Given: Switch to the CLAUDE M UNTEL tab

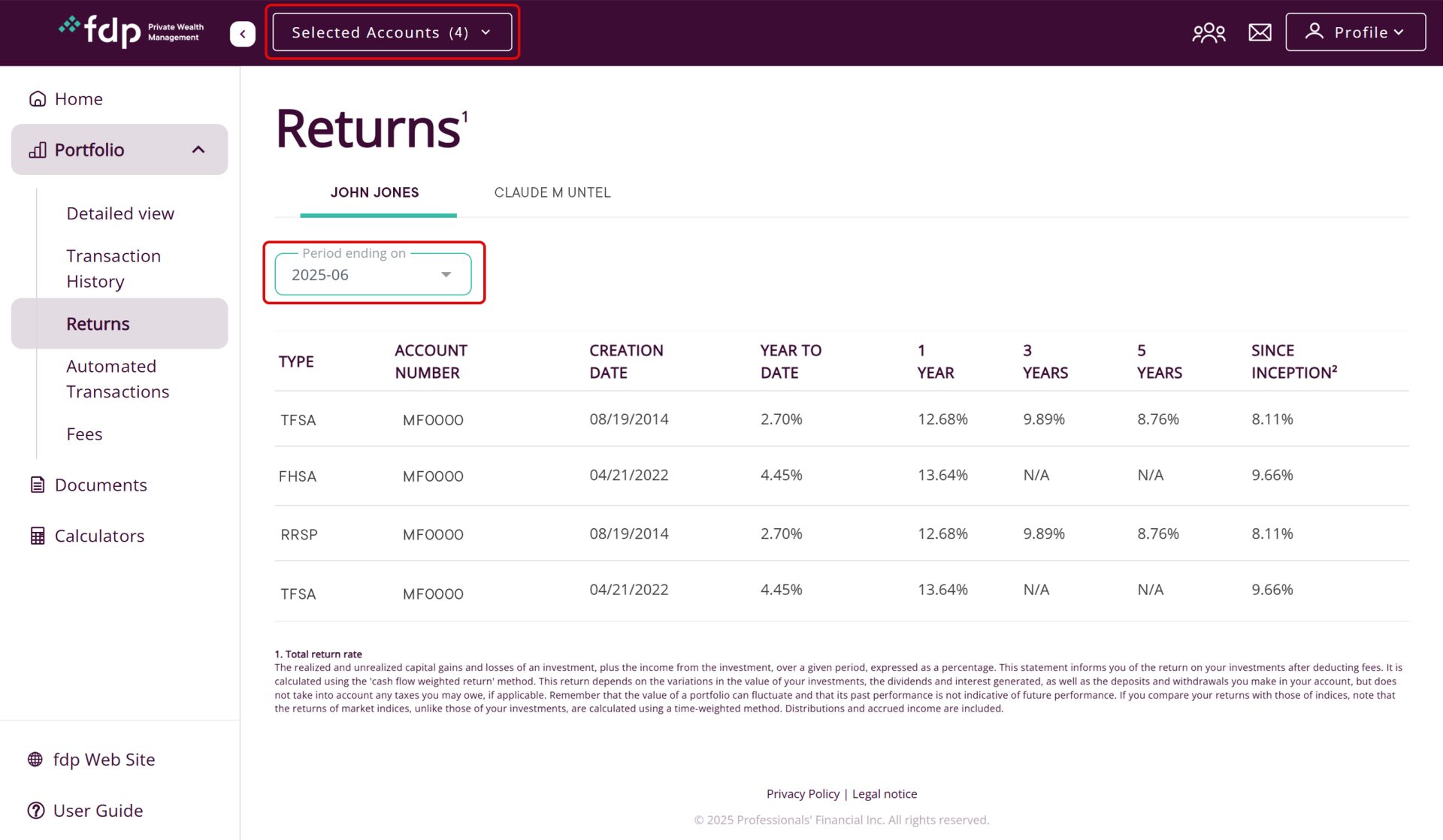Looking at the screenshot, I should coord(552,192).
